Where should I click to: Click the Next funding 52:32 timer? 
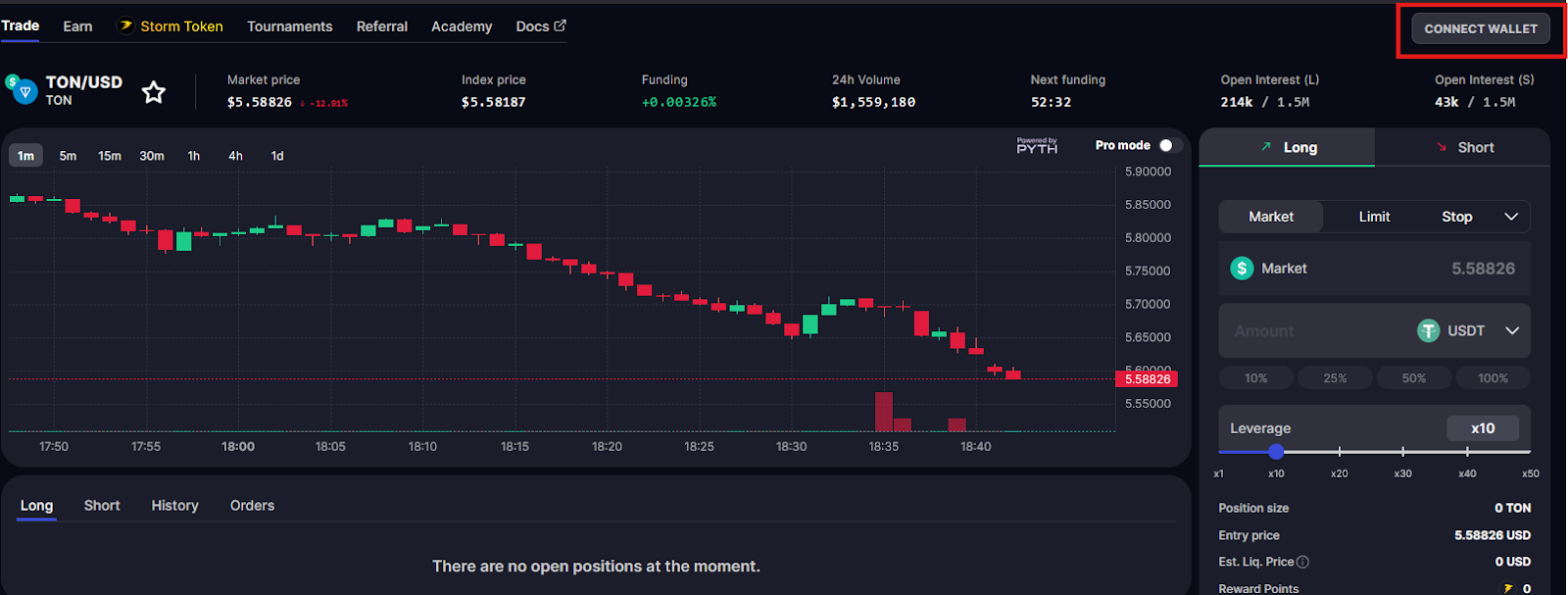(1051, 102)
